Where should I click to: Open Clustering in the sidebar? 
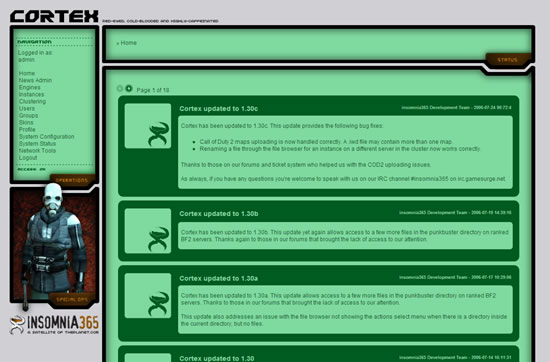[x=32, y=101]
